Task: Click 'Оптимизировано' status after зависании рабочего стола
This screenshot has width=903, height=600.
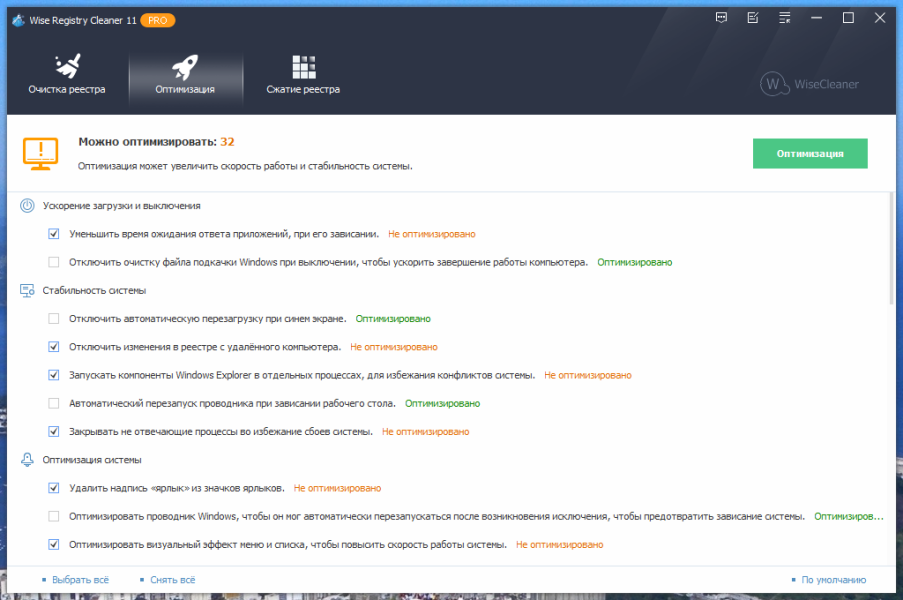Action: [442, 403]
